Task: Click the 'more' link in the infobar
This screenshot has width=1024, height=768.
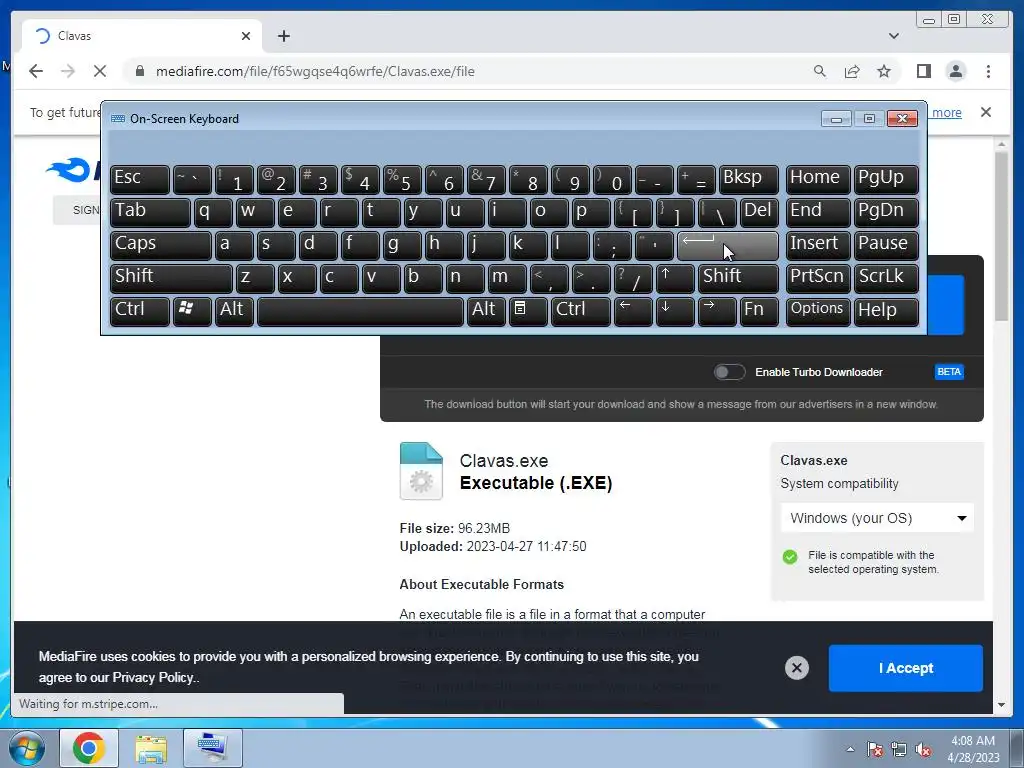Action: [946, 112]
